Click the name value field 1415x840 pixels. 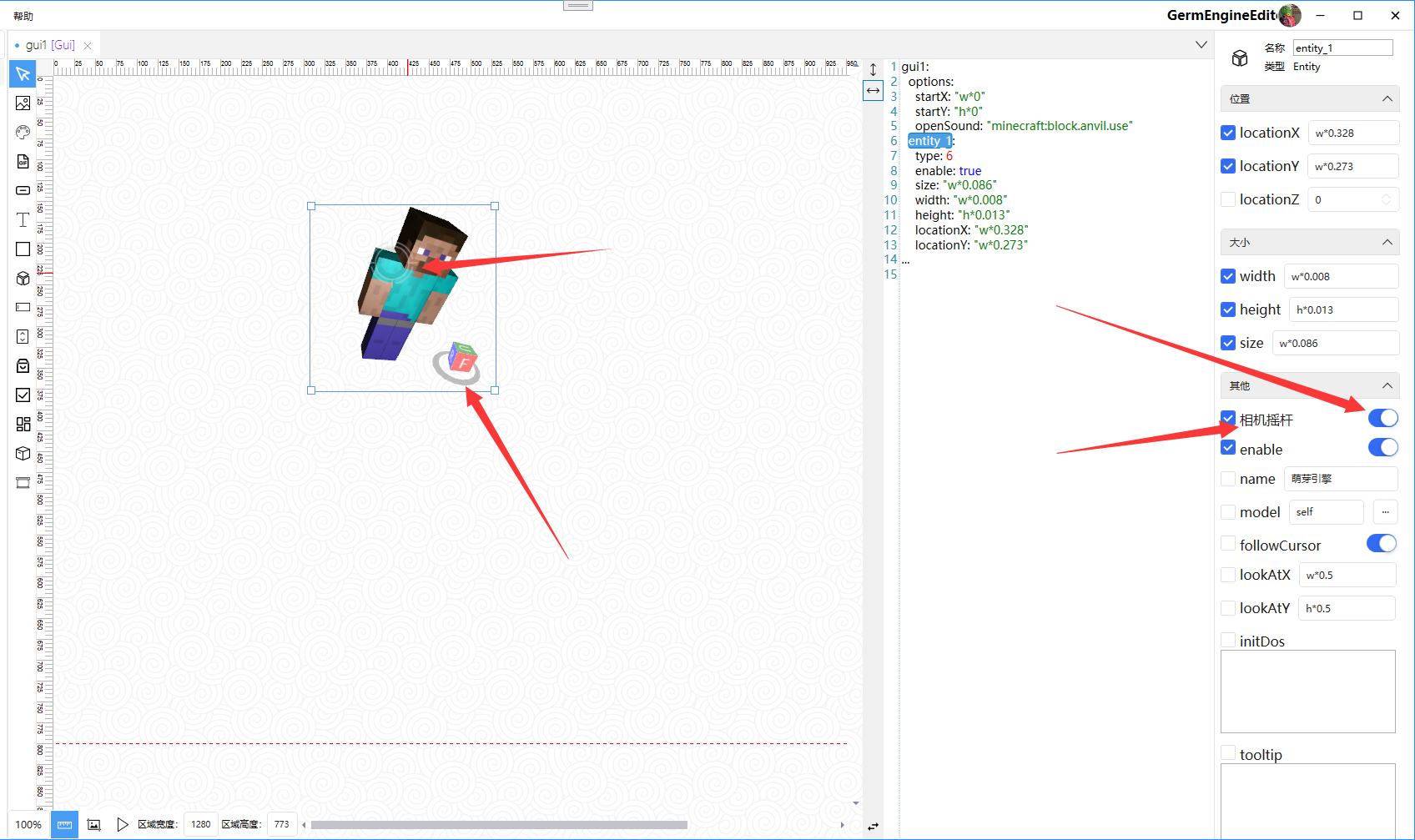click(1341, 479)
